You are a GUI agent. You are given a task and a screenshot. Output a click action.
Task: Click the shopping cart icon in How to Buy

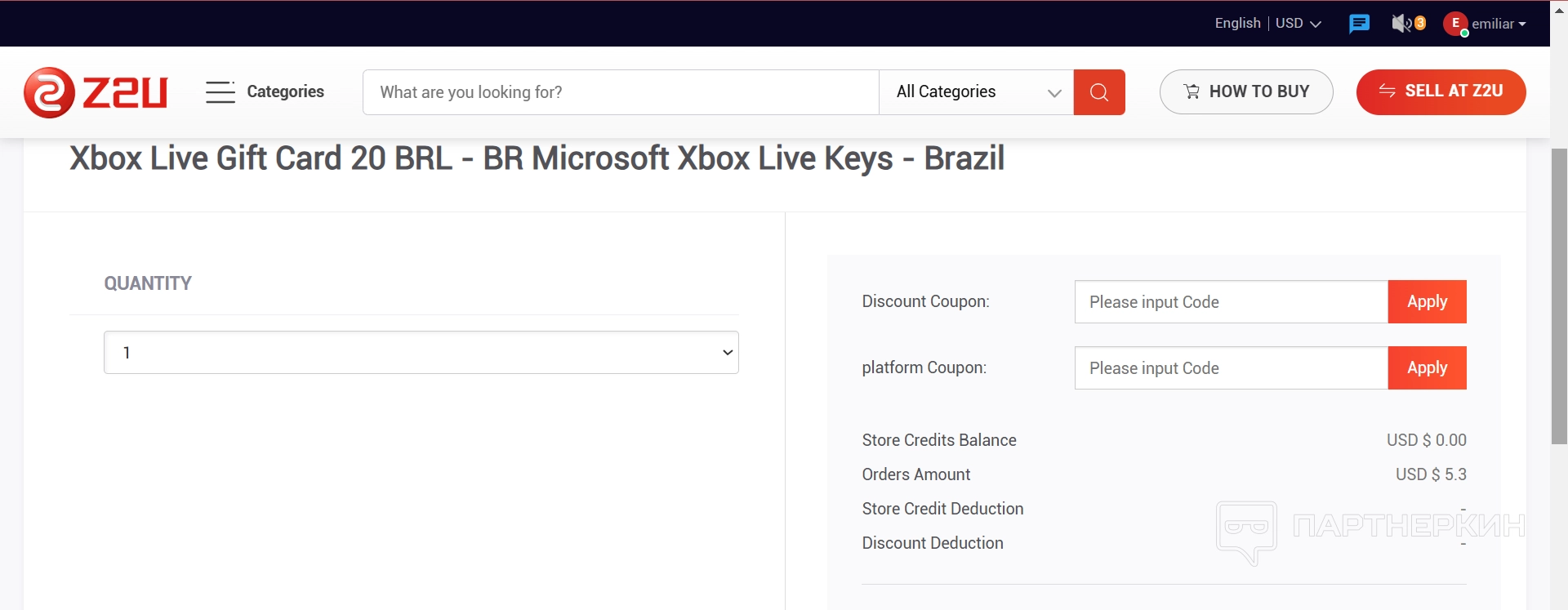1192,91
